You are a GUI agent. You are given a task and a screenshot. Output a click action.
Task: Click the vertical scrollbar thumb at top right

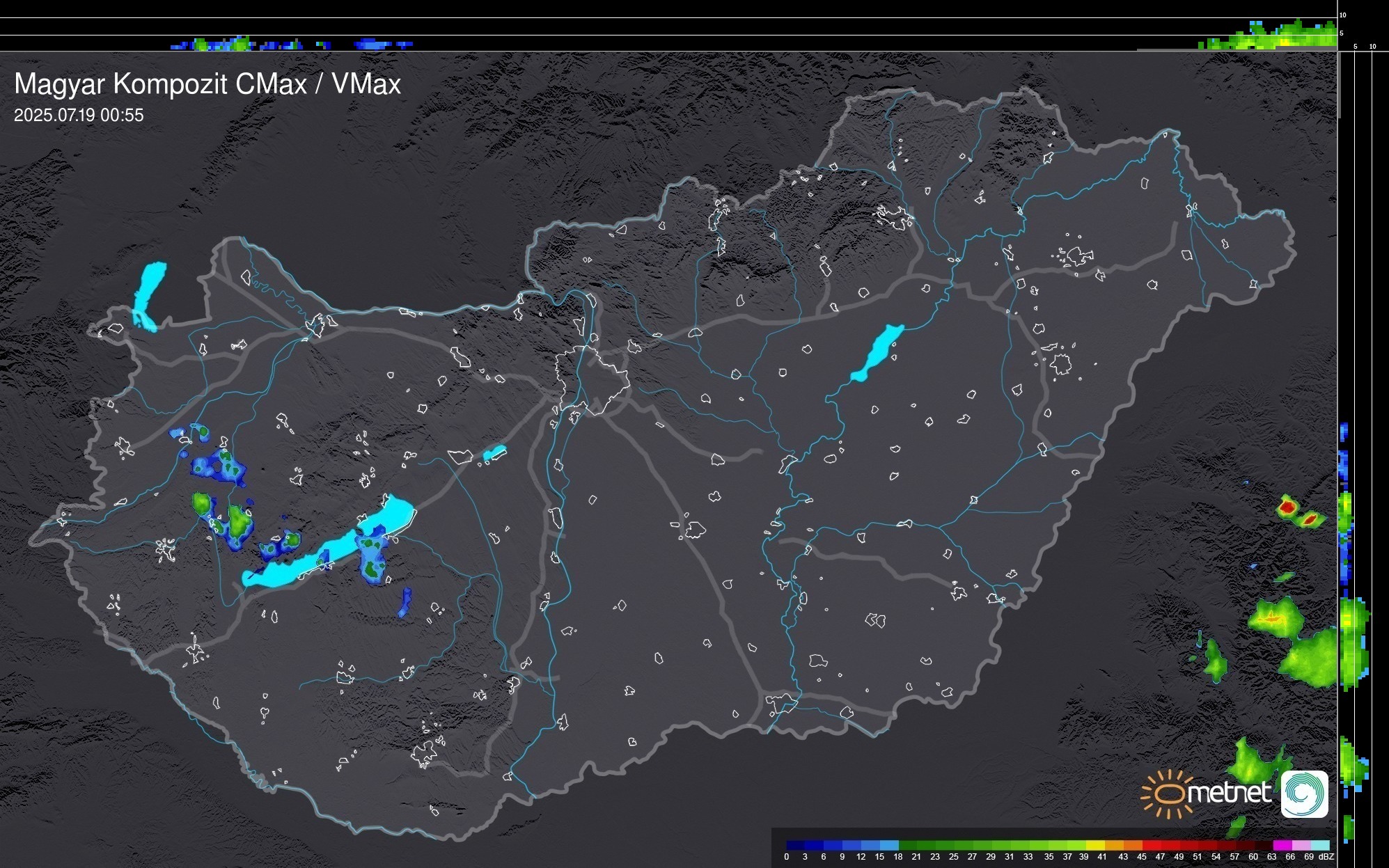(1338, 84)
